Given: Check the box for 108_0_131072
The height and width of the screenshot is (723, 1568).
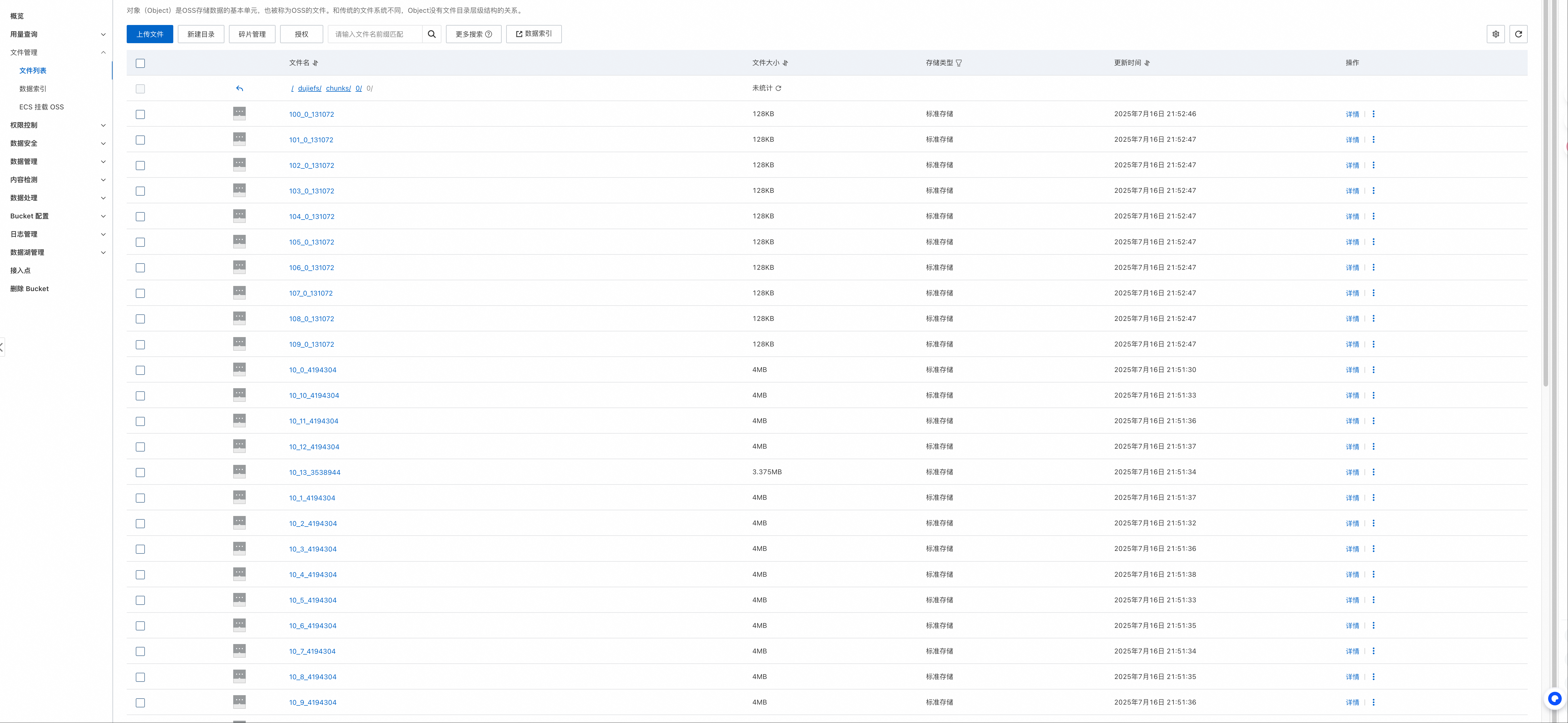Looking at the screenshot, I should coord(141,319).
